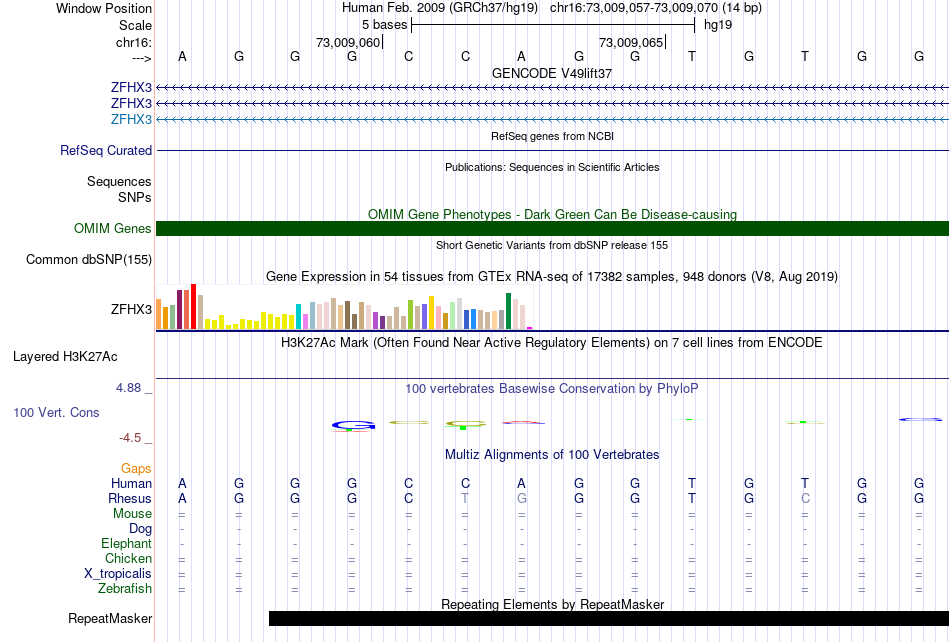
Task: Open the Common dbSNP(155) track label
Action: click(x=88, y=259)
